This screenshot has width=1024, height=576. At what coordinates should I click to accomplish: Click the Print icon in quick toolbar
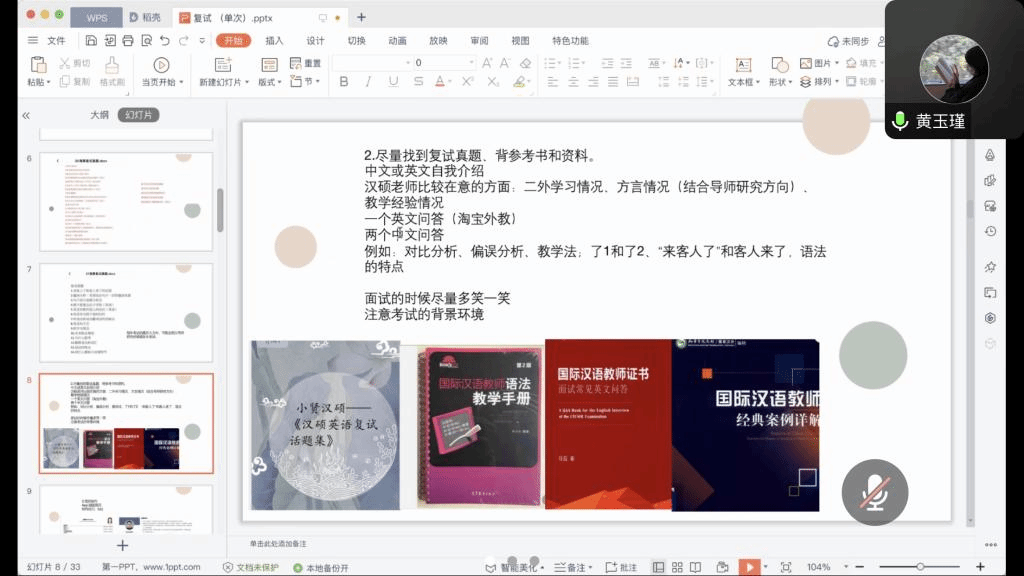tap(127, 41)
